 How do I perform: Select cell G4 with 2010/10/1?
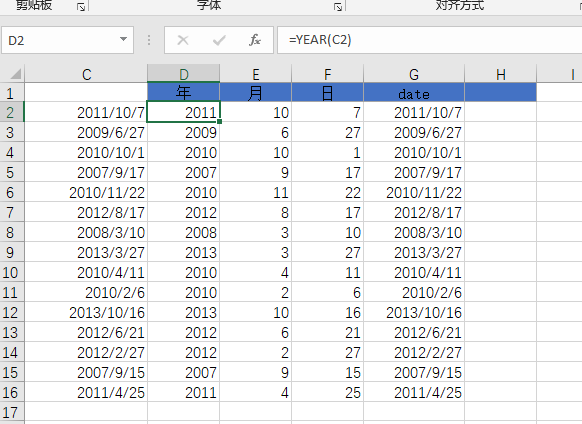coord(414,152)
